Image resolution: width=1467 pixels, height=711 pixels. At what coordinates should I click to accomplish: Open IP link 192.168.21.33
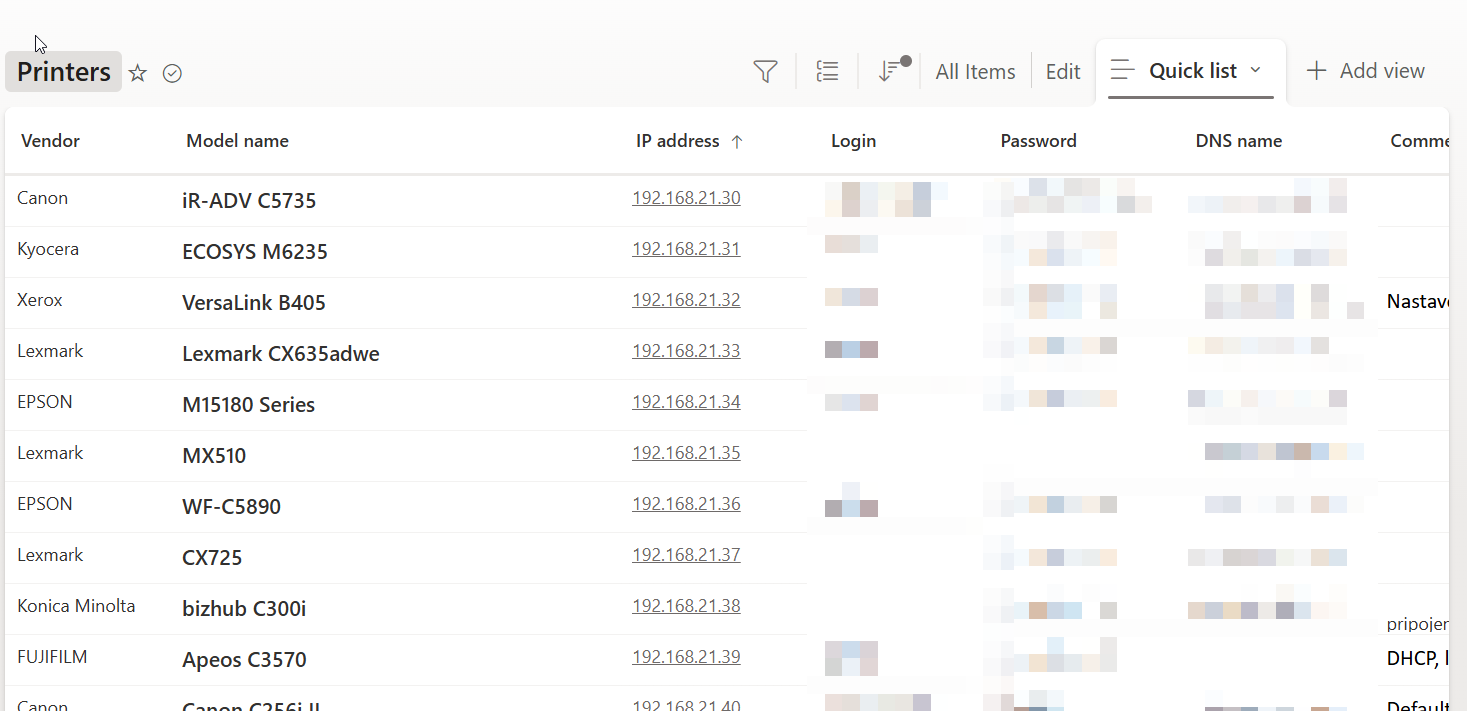[x=686, y=351]
